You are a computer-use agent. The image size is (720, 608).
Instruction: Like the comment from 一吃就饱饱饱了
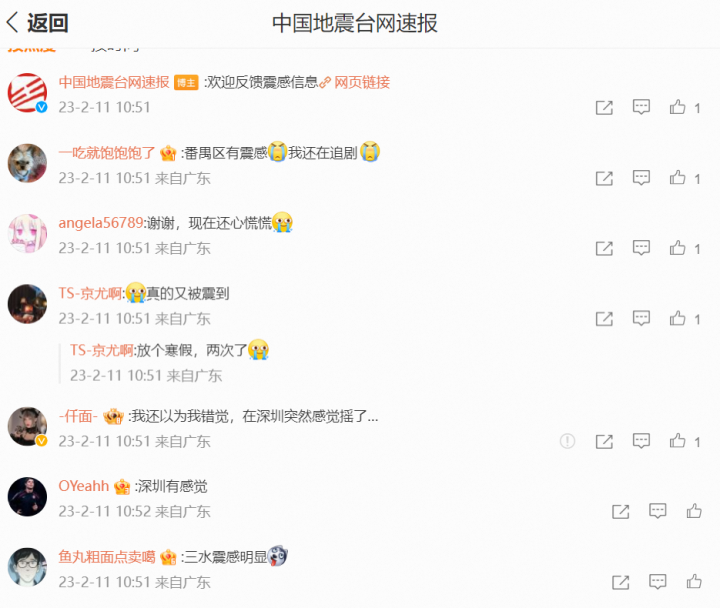click(677, 178)
